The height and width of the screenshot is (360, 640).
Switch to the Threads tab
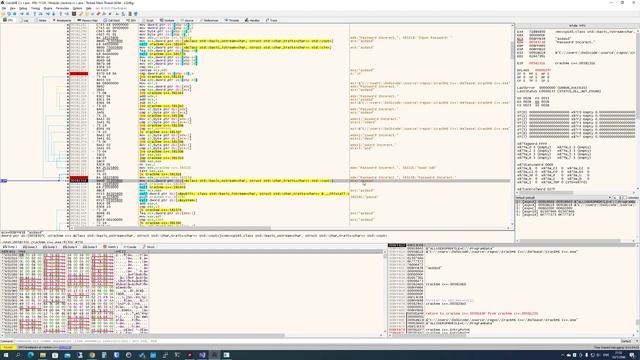pos(231,20)
